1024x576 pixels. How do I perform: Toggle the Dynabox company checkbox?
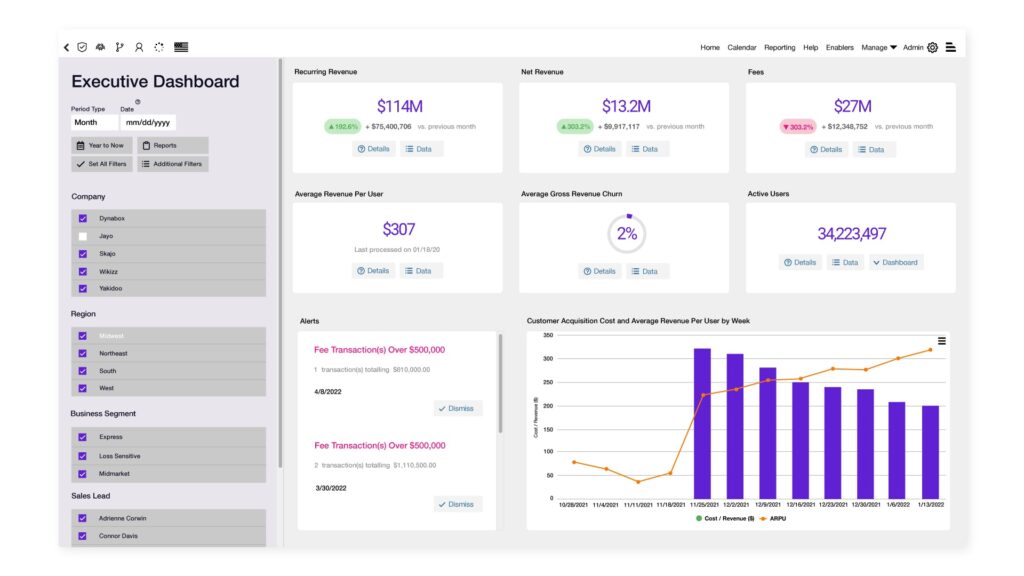pos(83,218)
